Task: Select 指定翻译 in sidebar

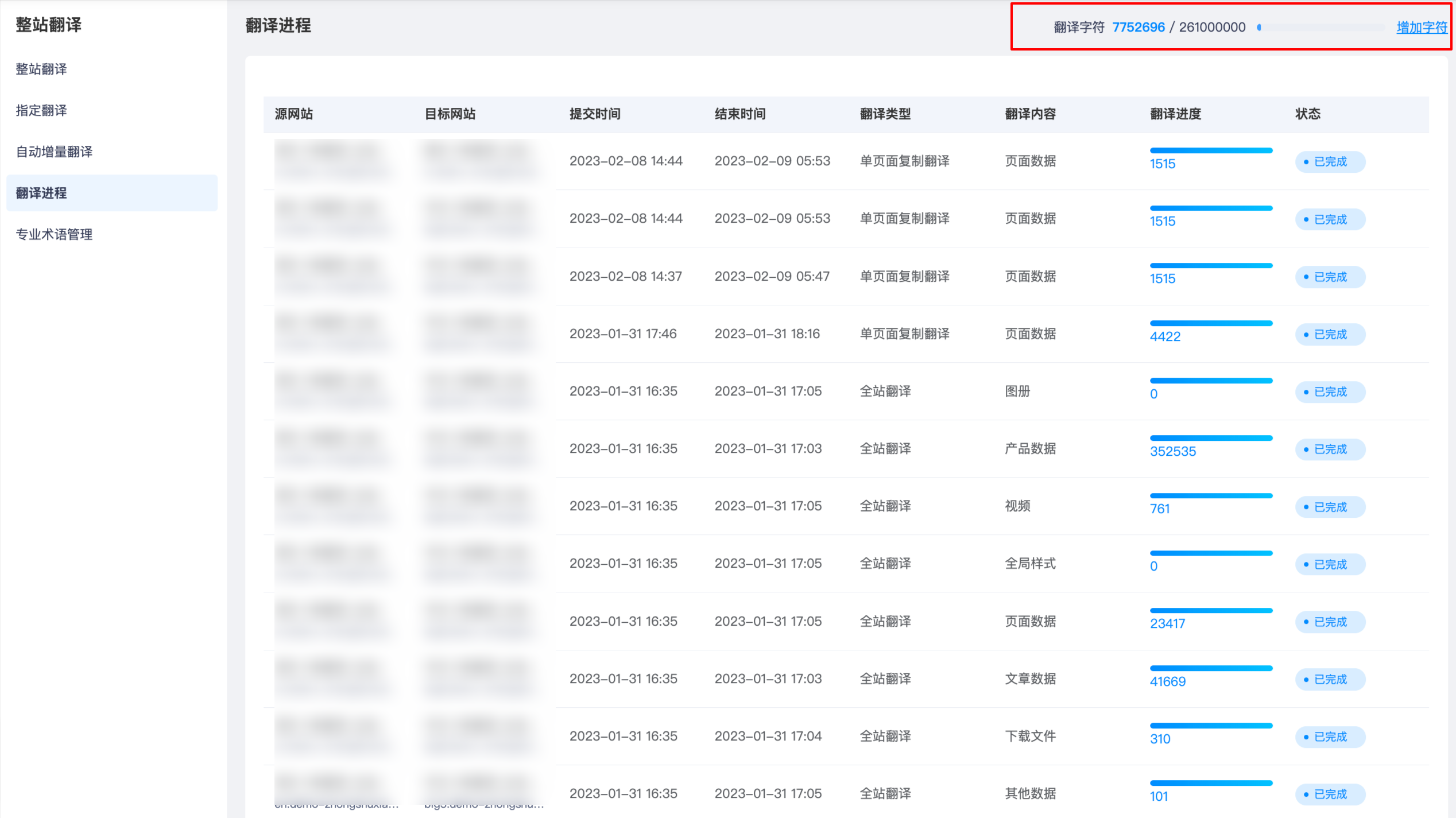Action: [x=41, y=110]
